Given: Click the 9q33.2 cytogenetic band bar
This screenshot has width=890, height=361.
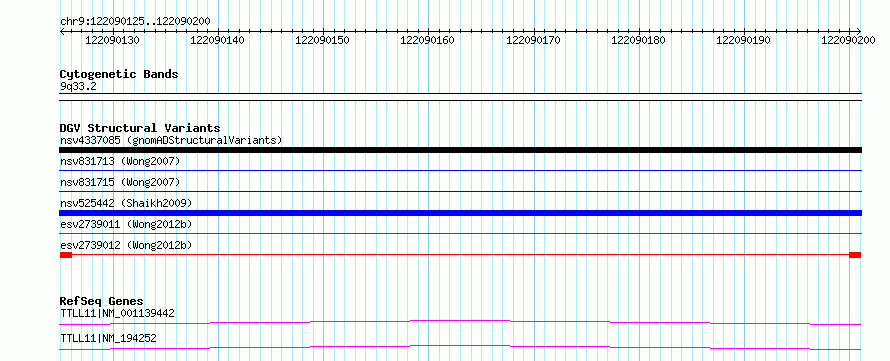Looking at the screenshot, I should click(460, 97).
